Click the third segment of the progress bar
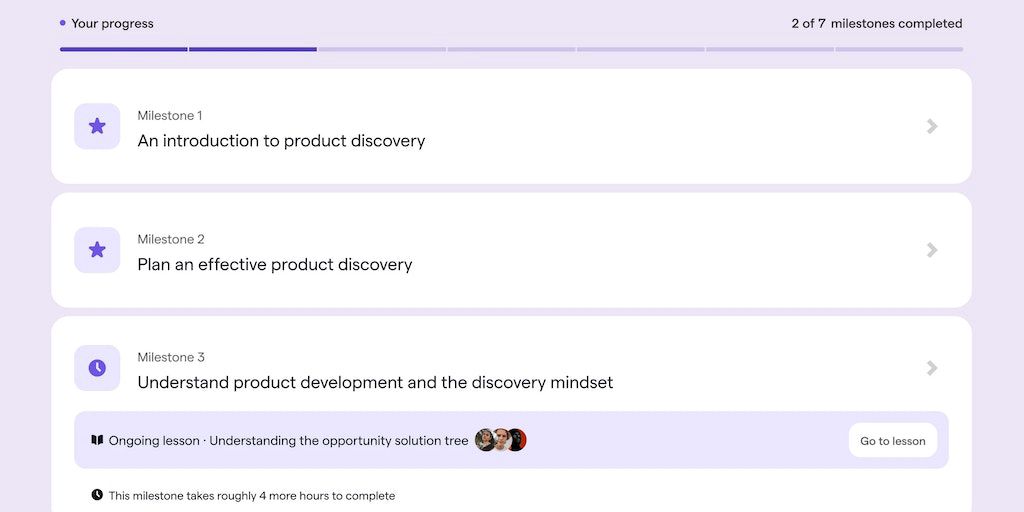Image resolution: width=1024 pixels, height=512 pixels. (x=382, y=49)
